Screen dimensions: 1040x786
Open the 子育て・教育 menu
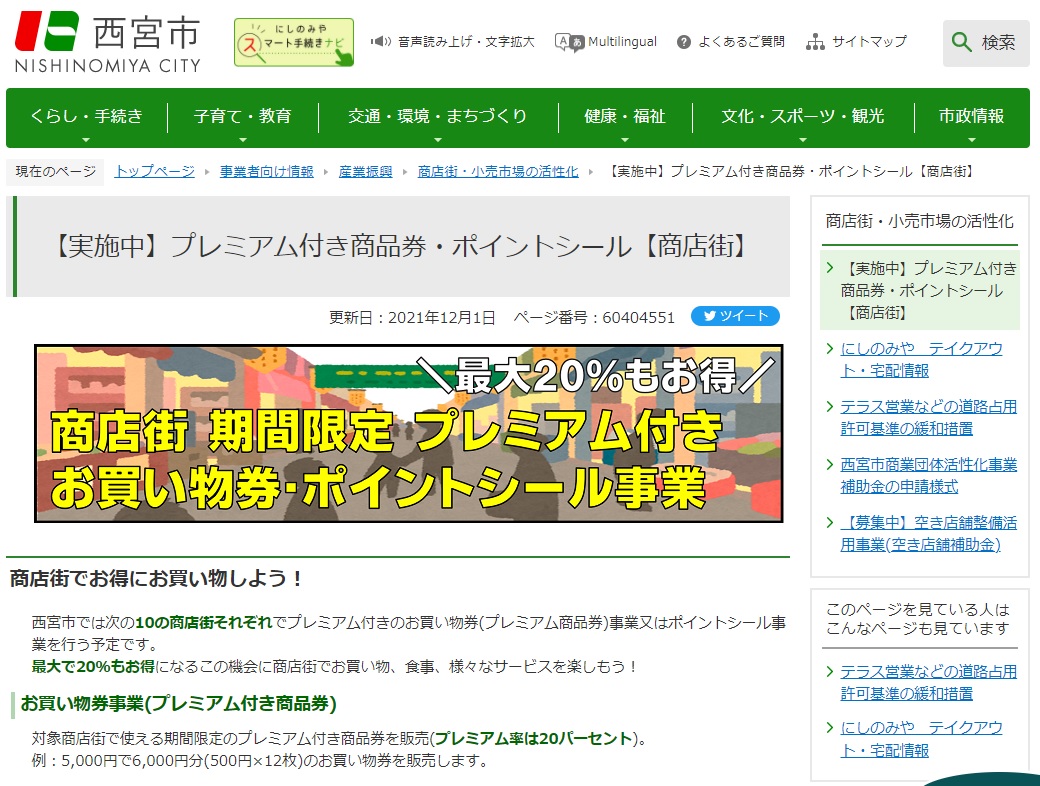pos(243,117)
